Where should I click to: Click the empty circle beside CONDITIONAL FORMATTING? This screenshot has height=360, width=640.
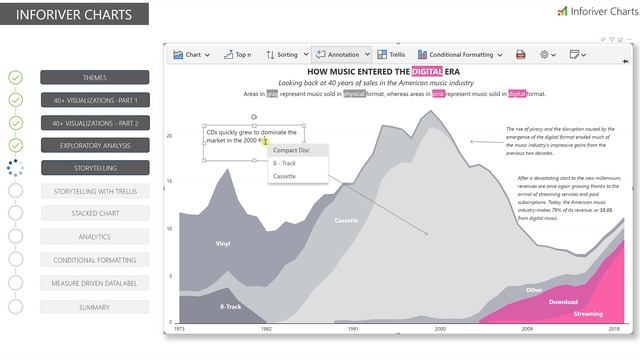(x=16, y=260)
